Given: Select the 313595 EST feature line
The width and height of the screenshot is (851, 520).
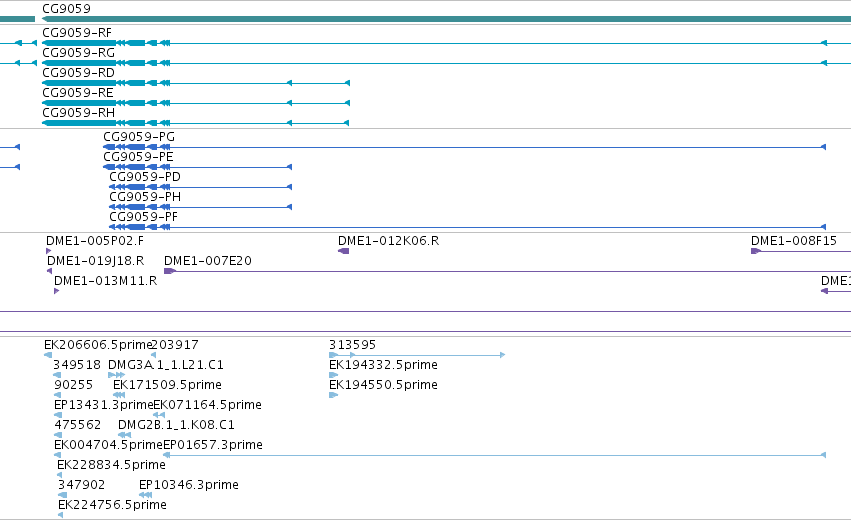Looking at the screenshot, I should pyautogui.click(x=417, y=355).
